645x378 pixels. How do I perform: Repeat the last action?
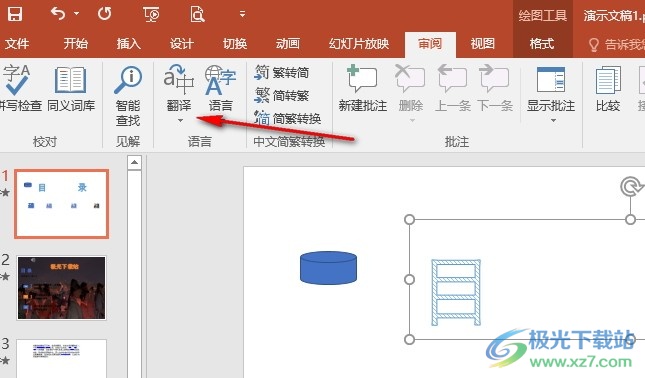tap(104, 14)
